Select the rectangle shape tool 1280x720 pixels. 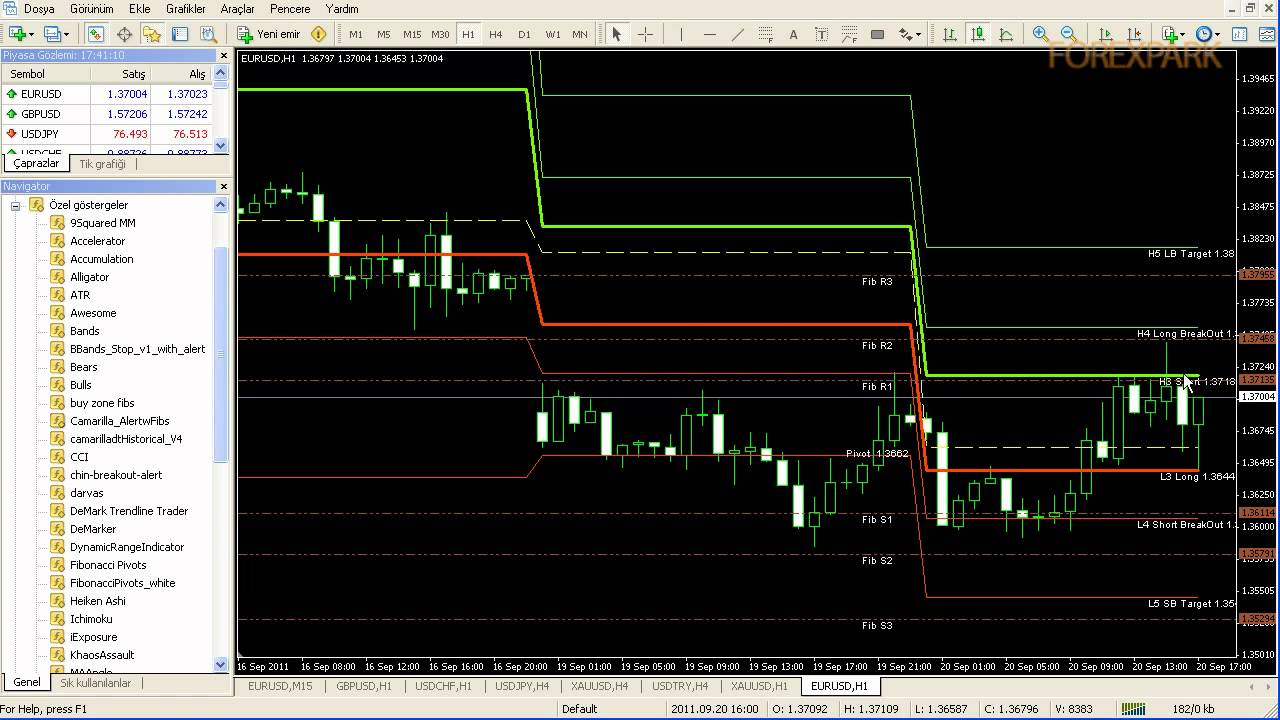877,34
